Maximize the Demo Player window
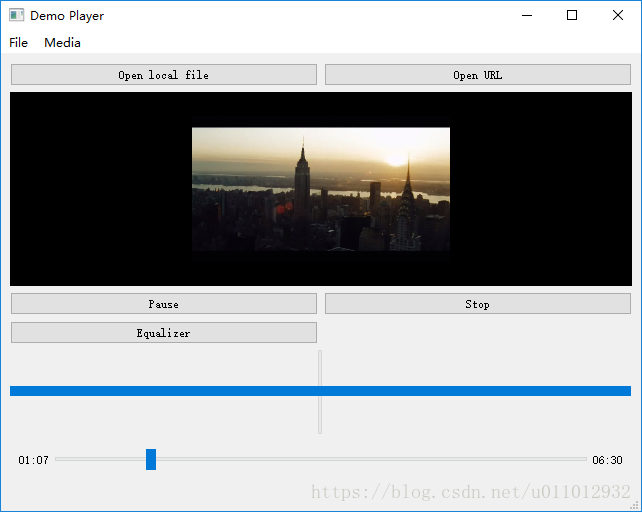Viewport: 642px width, 512px height. tap(572, 16)
